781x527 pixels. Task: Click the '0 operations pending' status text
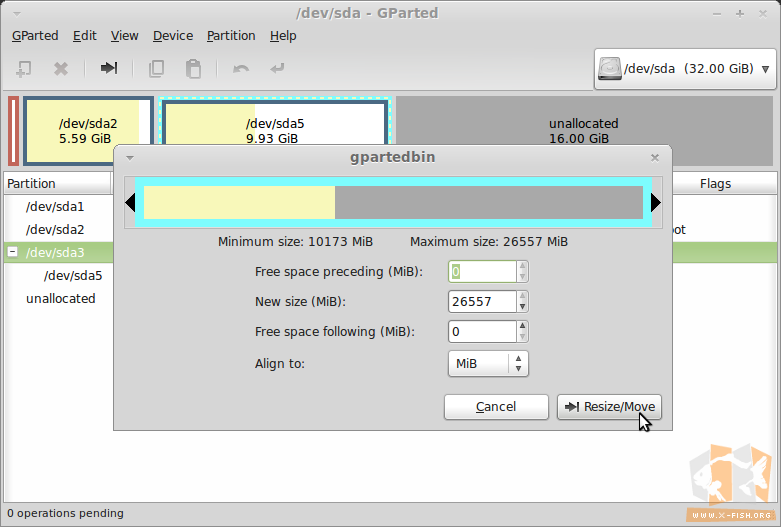click(x=65, y=513)
